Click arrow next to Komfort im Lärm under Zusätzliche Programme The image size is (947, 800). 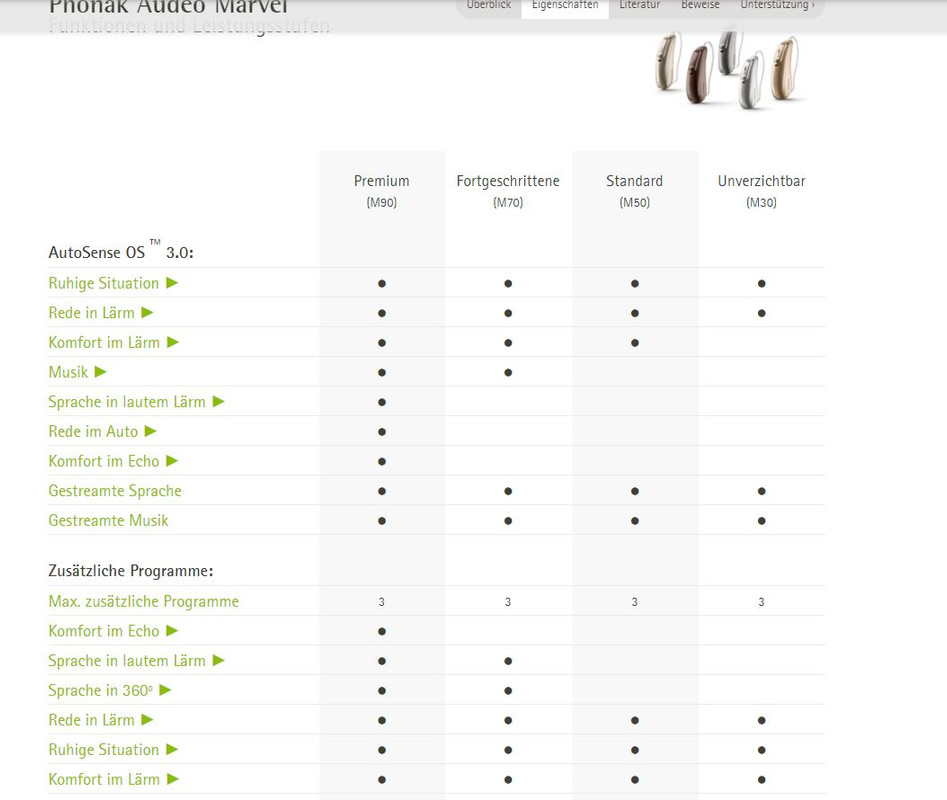[173, 779]
